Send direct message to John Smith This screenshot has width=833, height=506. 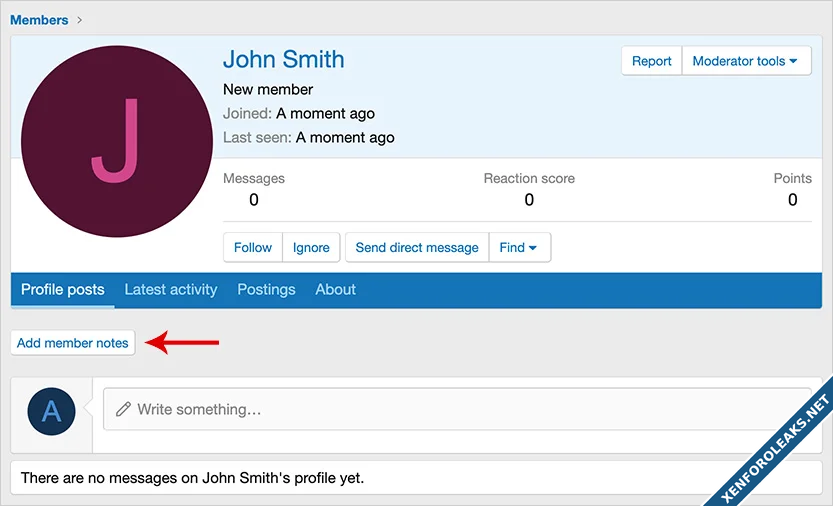click(417, 247)
